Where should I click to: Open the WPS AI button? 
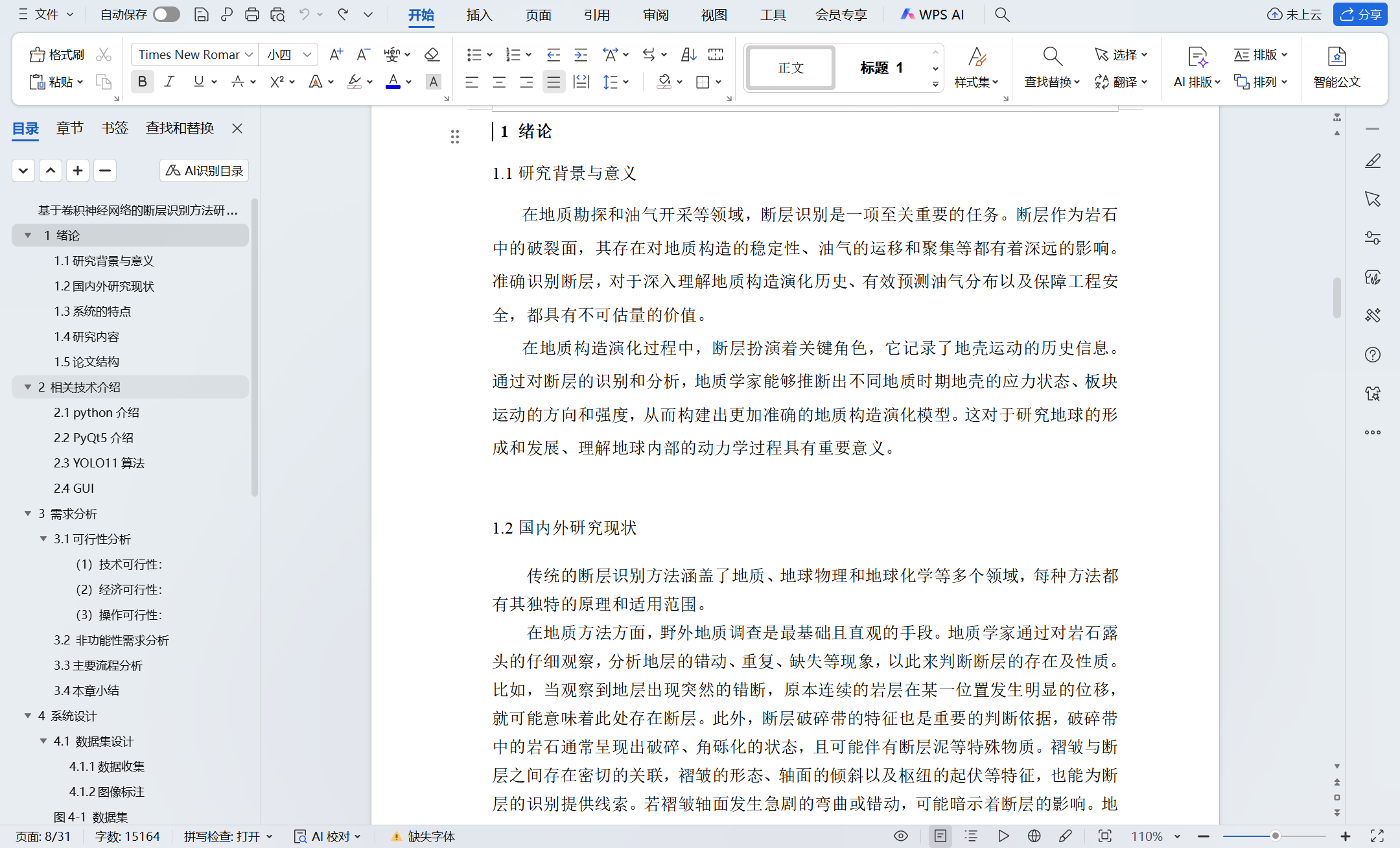[933, 14]
